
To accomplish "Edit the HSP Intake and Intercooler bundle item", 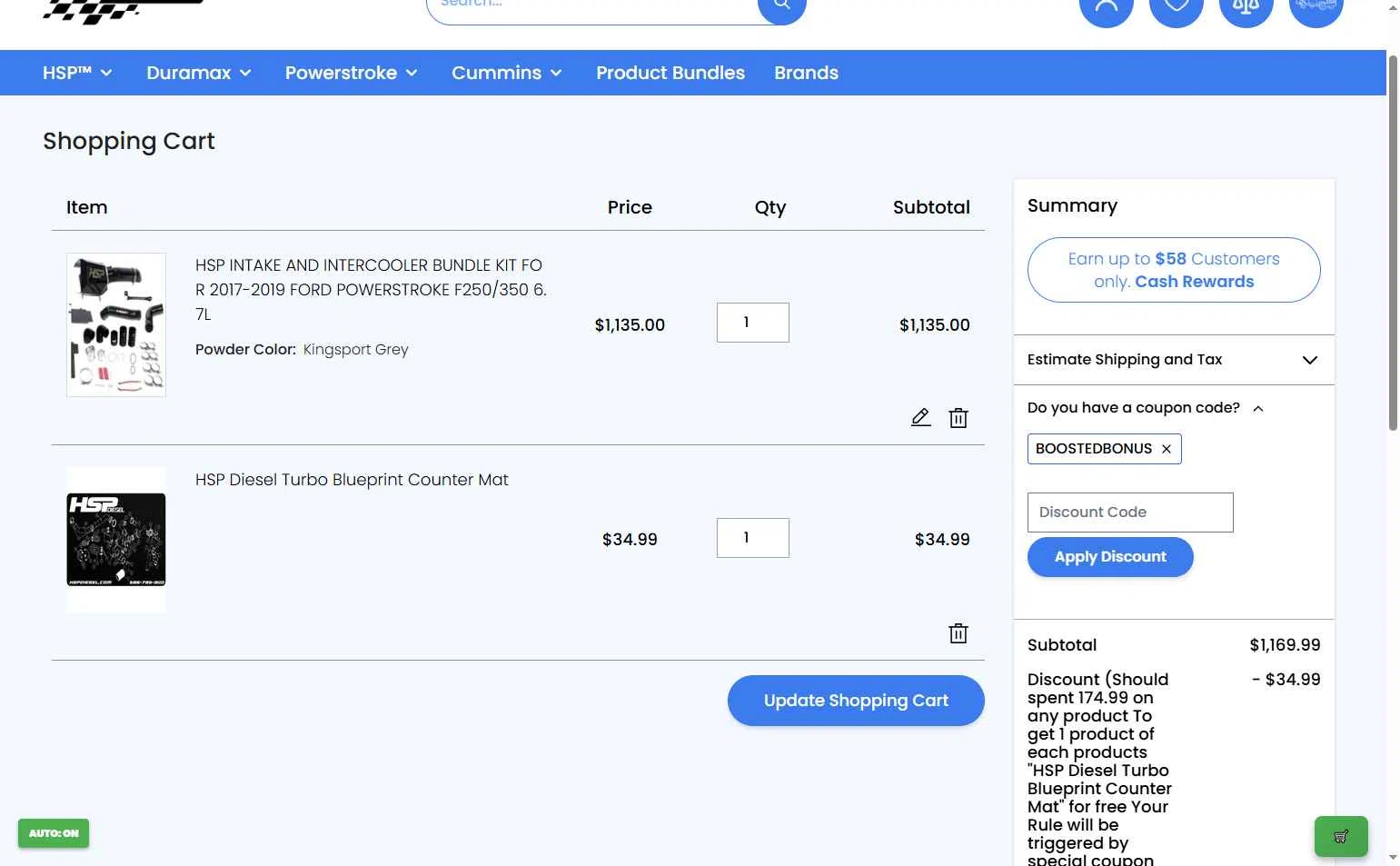I will [x=920, y=417].
